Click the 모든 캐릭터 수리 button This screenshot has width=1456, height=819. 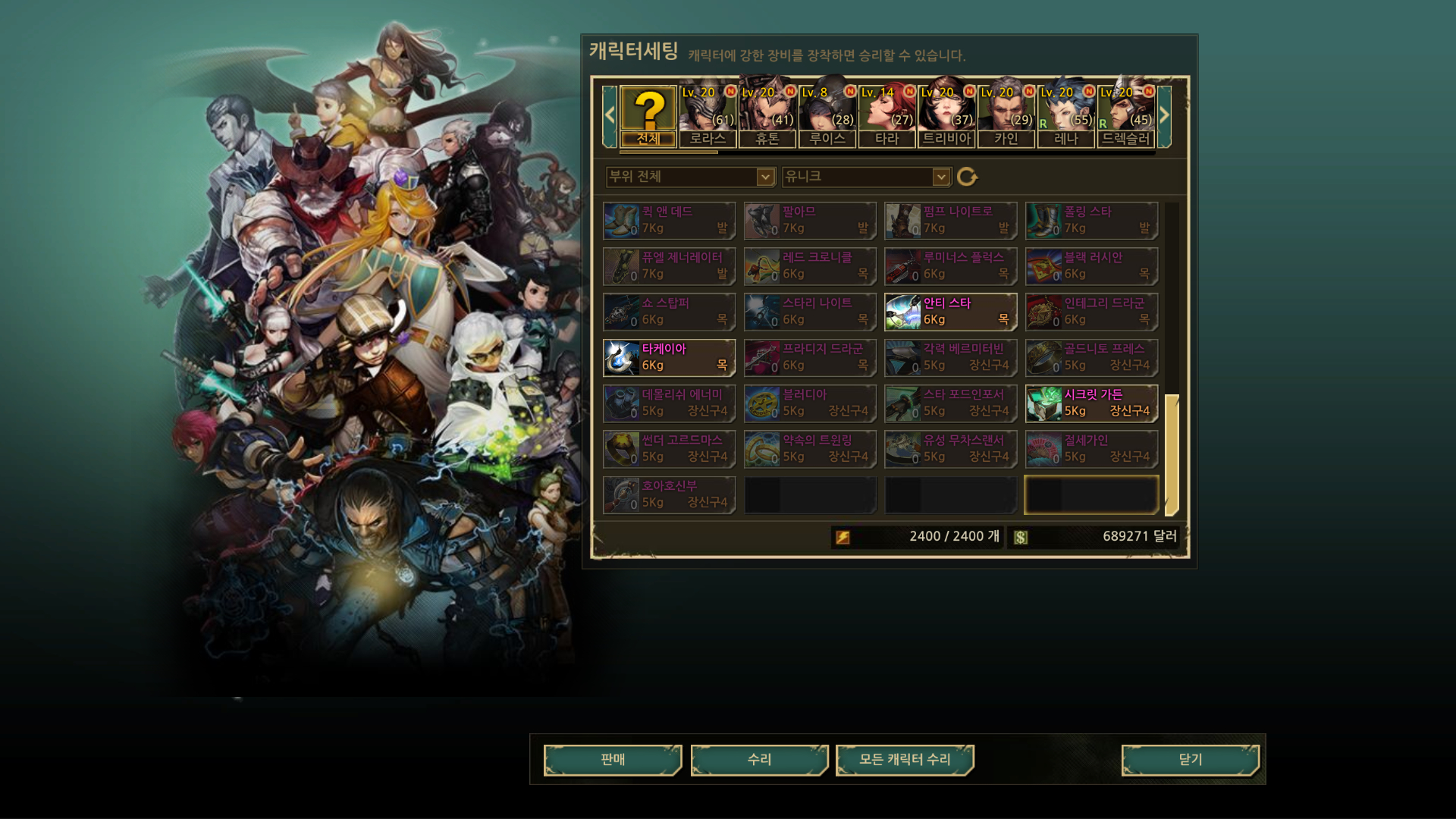click(x=905, y=760)
